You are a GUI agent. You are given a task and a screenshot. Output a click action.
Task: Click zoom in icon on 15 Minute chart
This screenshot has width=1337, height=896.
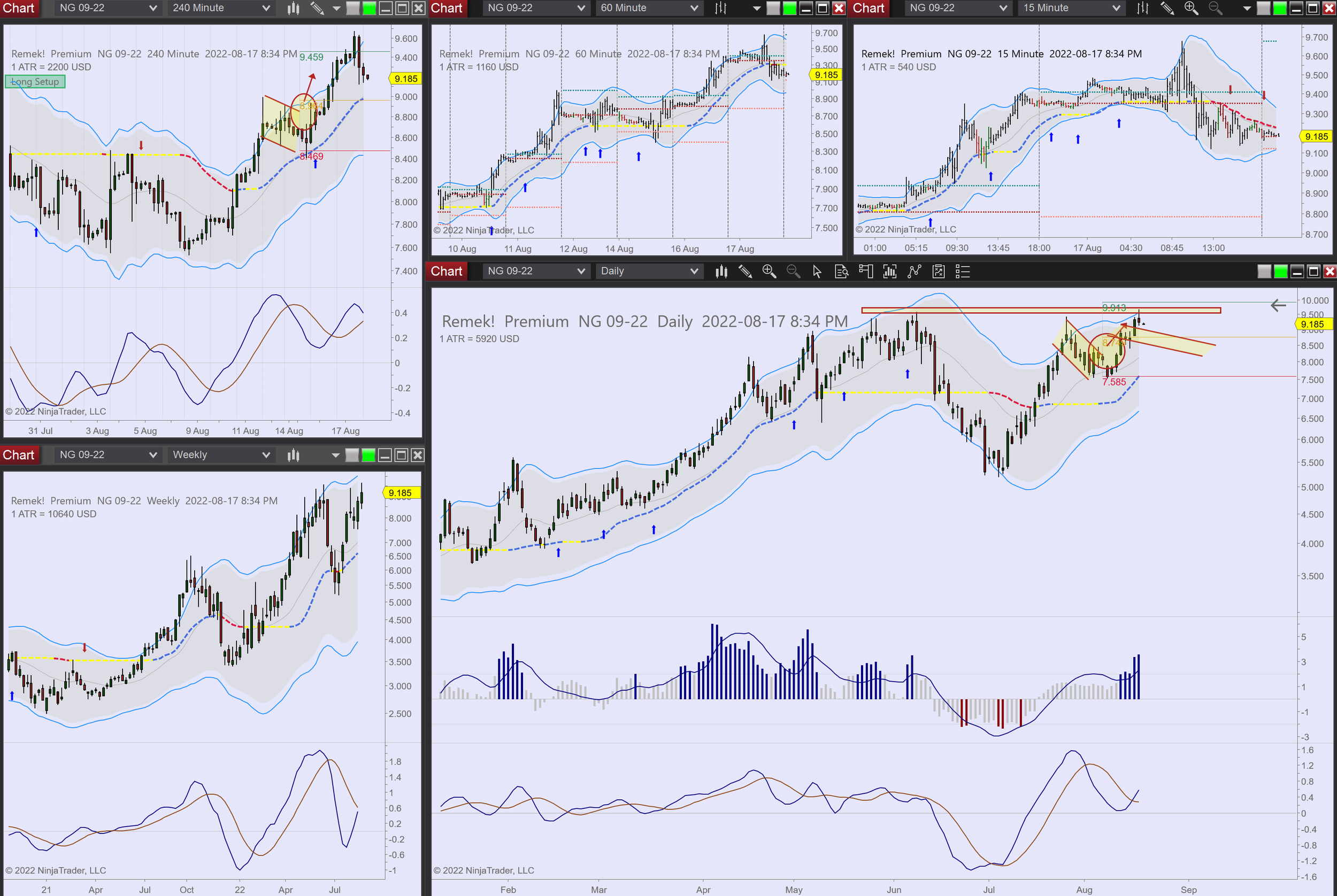click(1190, 8)
